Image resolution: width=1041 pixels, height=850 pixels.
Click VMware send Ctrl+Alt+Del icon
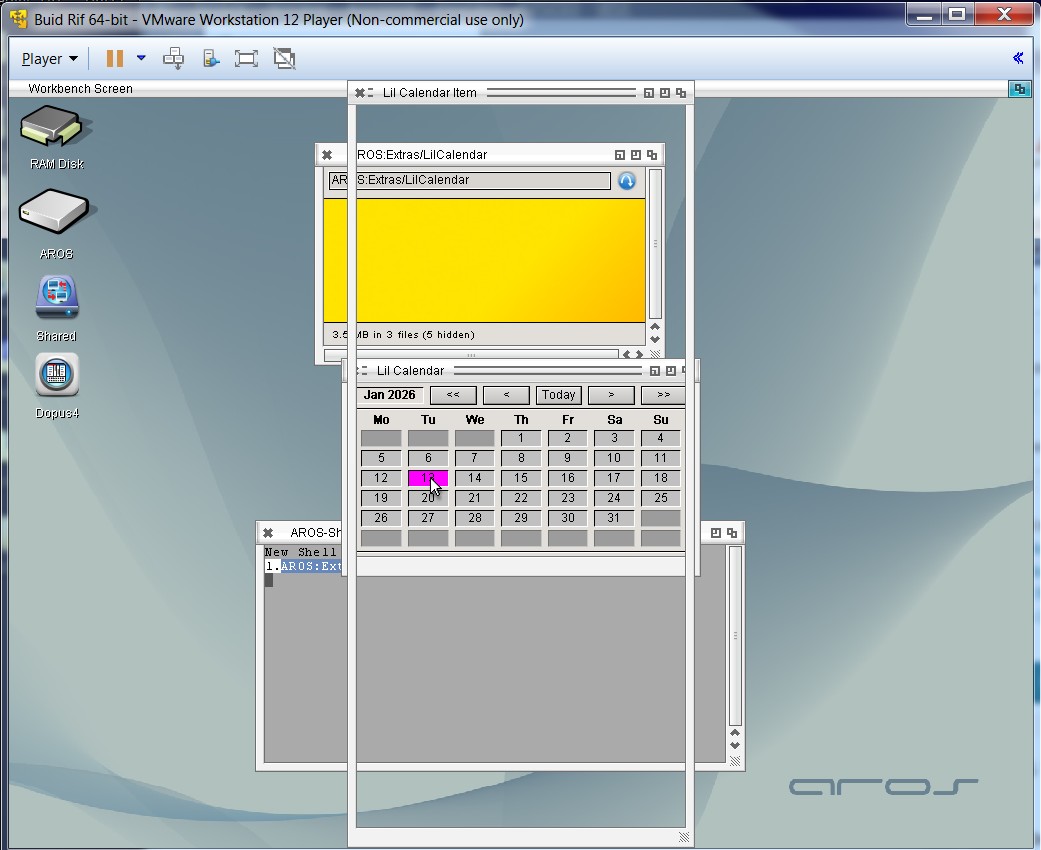173,59
